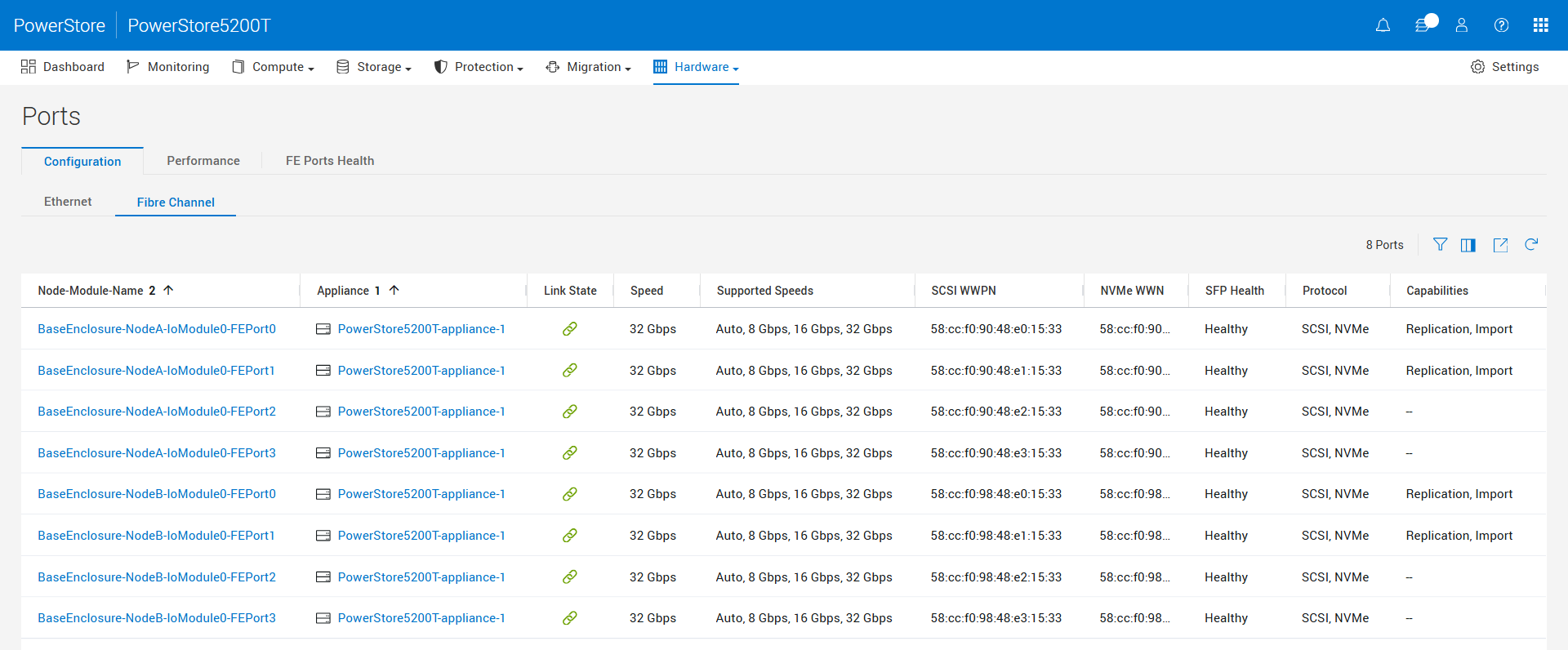Click link state icon for NodeA FEPort0
The width and height of the screenshot is (1568, 650).
click(x=570, y=329)
